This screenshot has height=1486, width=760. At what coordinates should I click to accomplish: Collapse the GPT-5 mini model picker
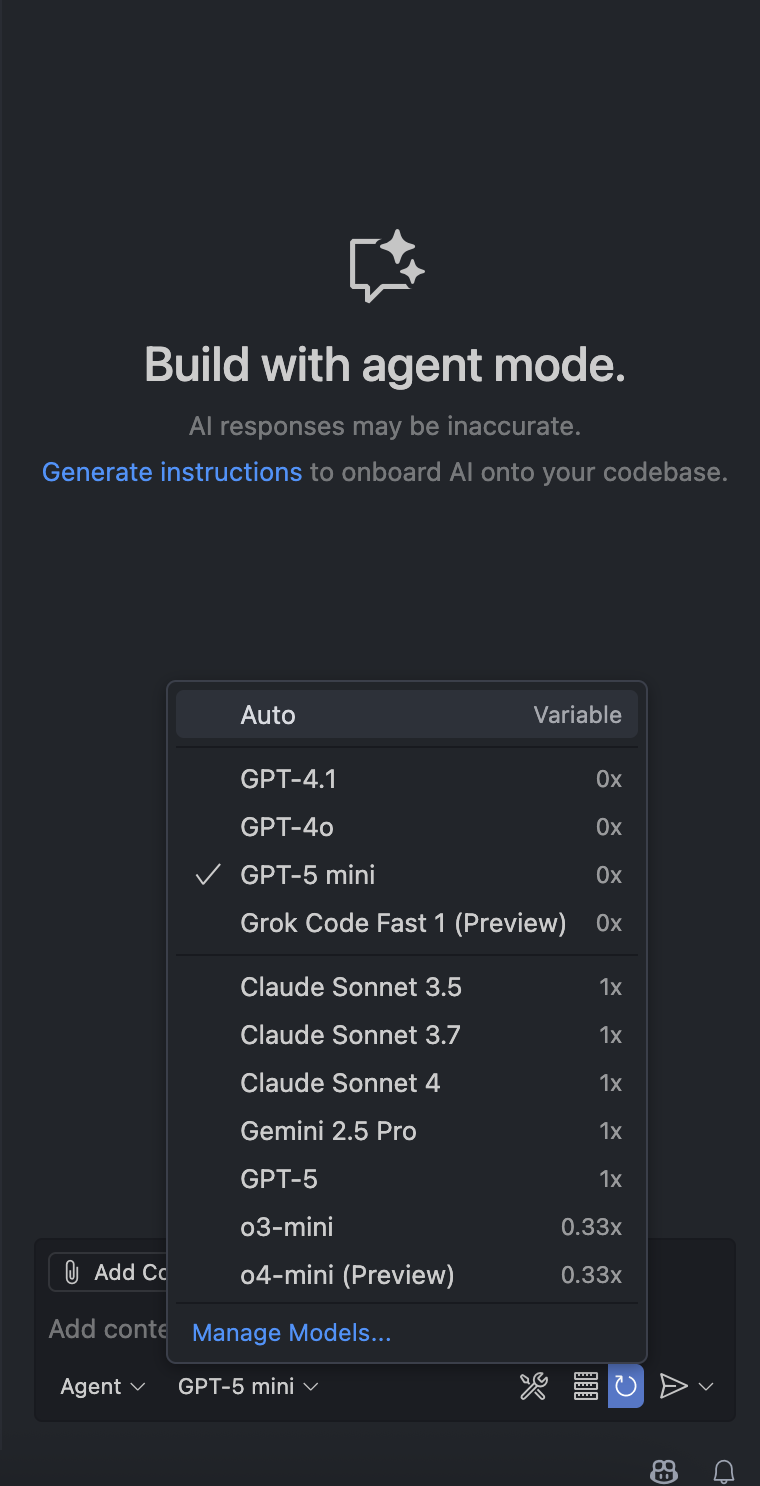(248, 1386)
